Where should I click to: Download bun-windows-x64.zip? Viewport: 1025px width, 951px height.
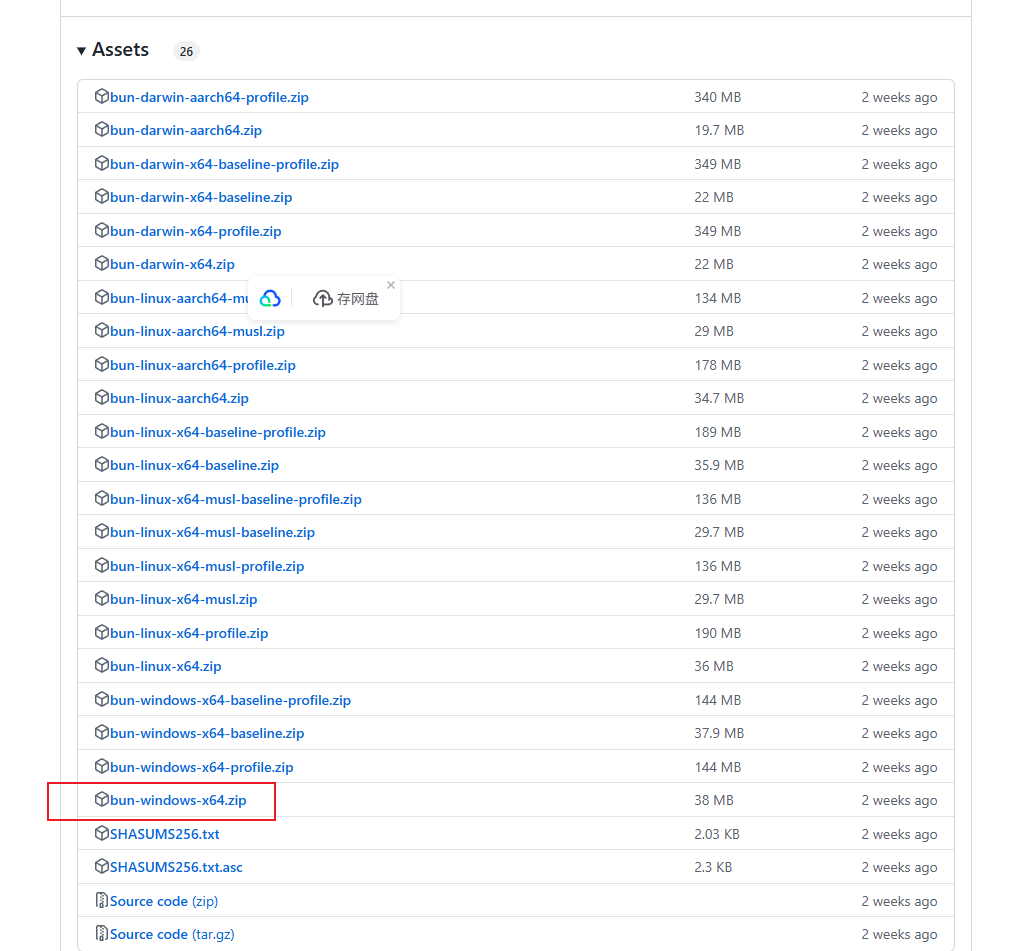178,801
